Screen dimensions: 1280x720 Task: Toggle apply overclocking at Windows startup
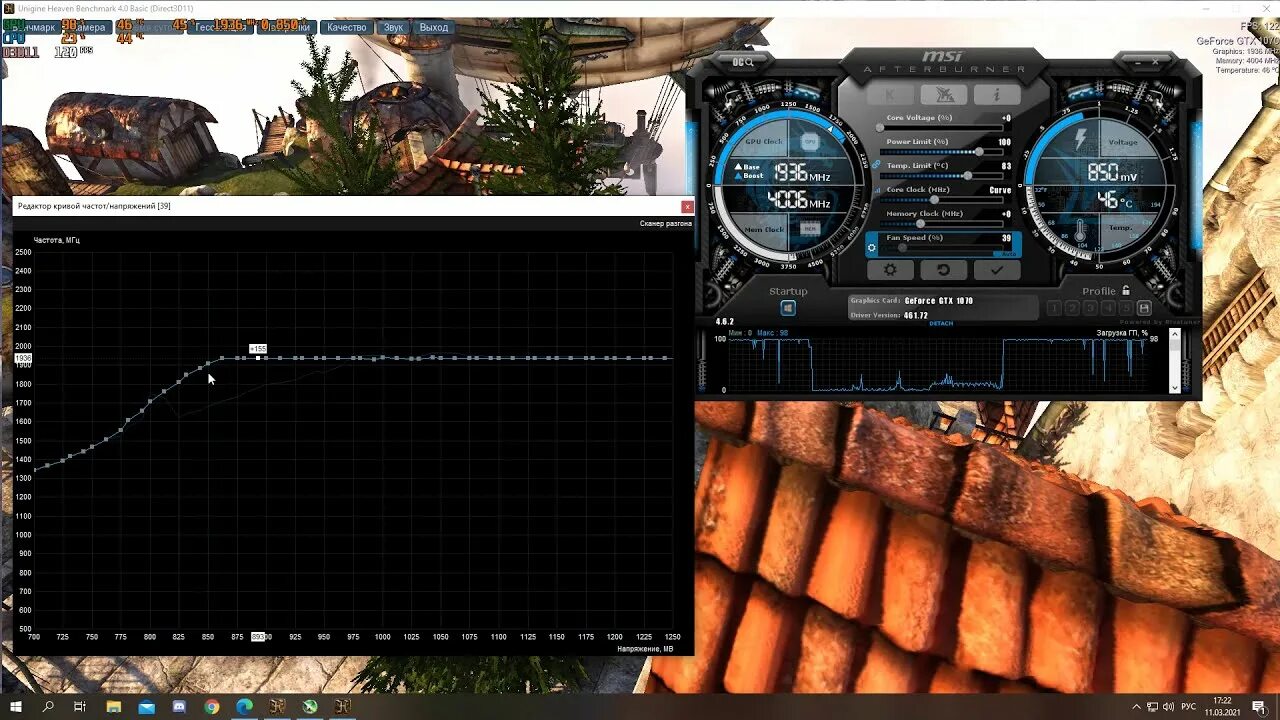pyautogui.click(x=788, y=308)
